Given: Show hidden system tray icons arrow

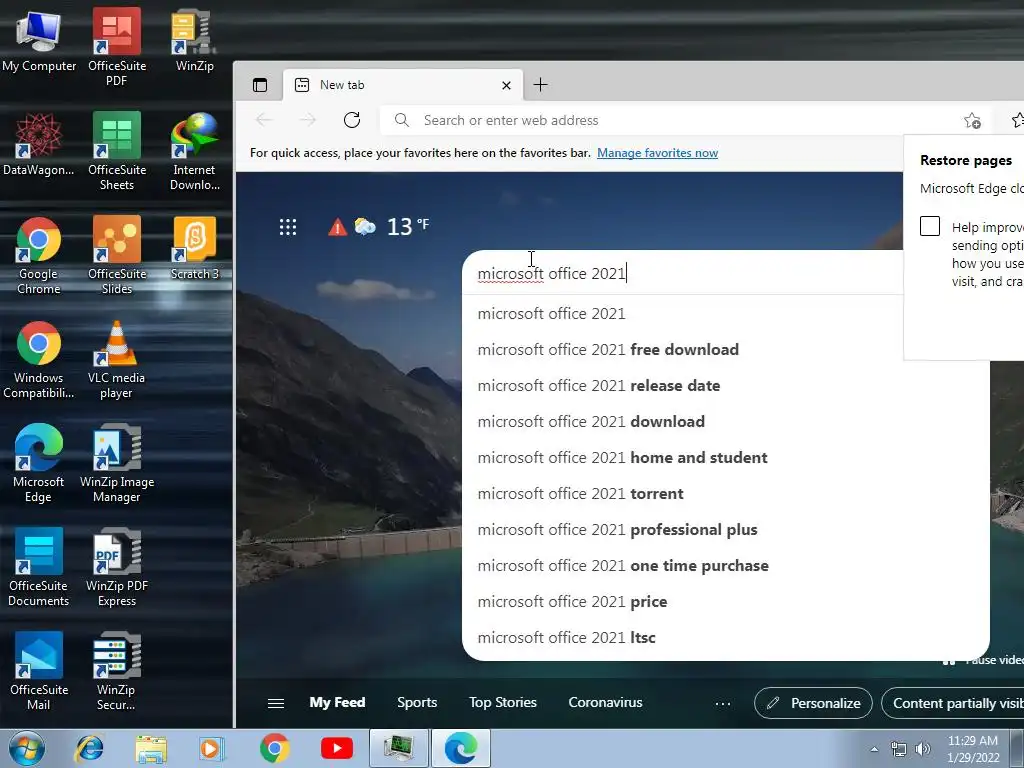Looking at the screenshot, I should pos(874,749).
